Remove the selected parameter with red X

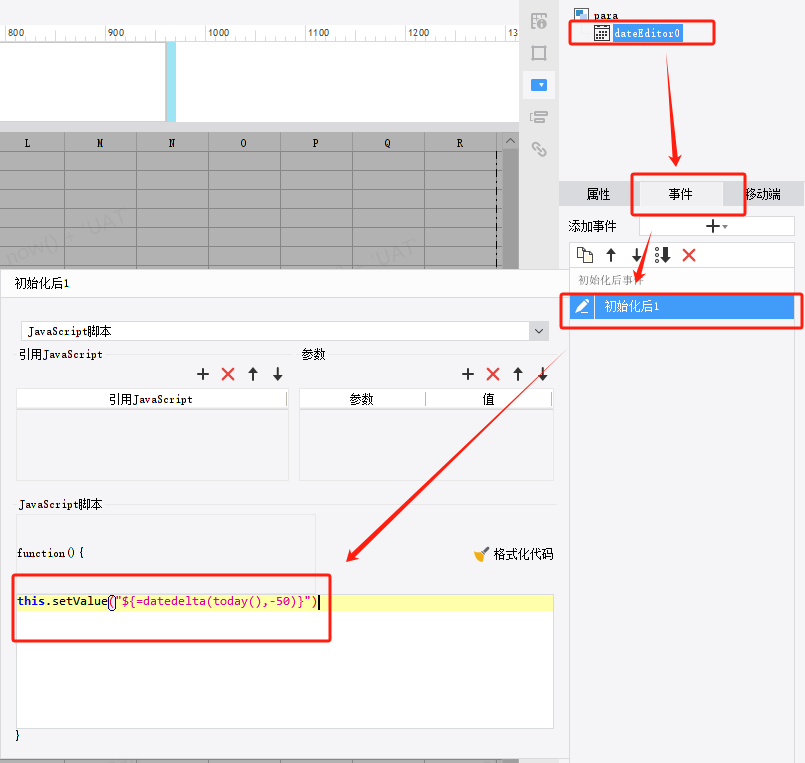(x=493, y=374)
